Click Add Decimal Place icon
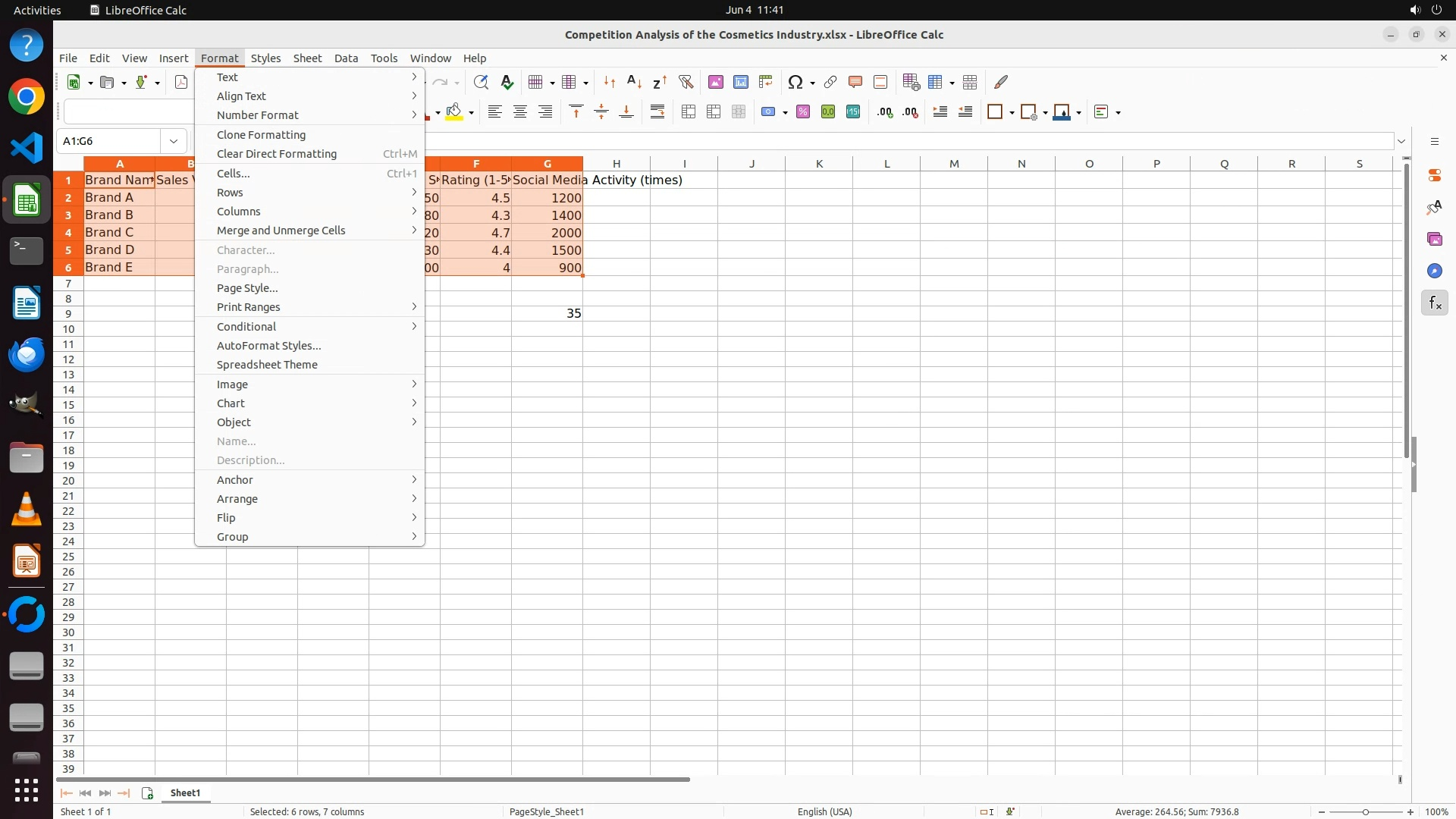The image size is (1456, 819). 885,112
